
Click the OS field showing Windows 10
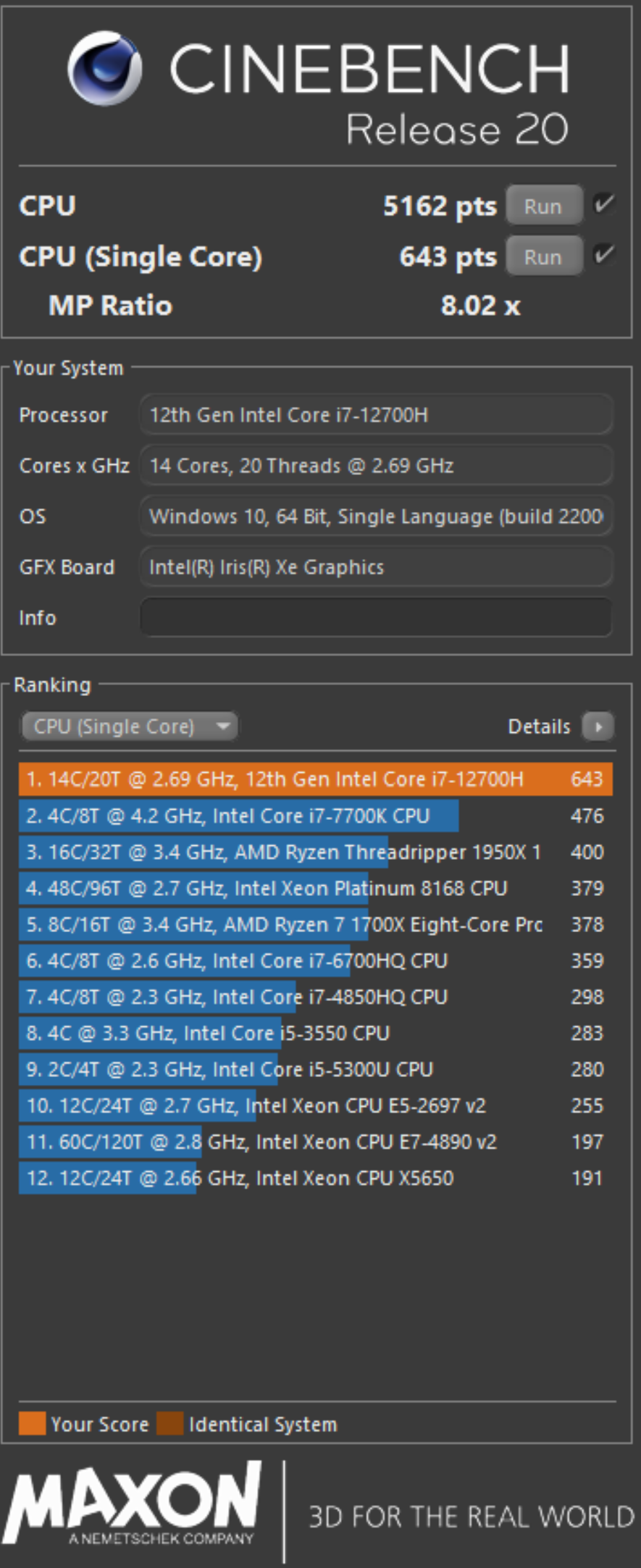pos(376,516)
